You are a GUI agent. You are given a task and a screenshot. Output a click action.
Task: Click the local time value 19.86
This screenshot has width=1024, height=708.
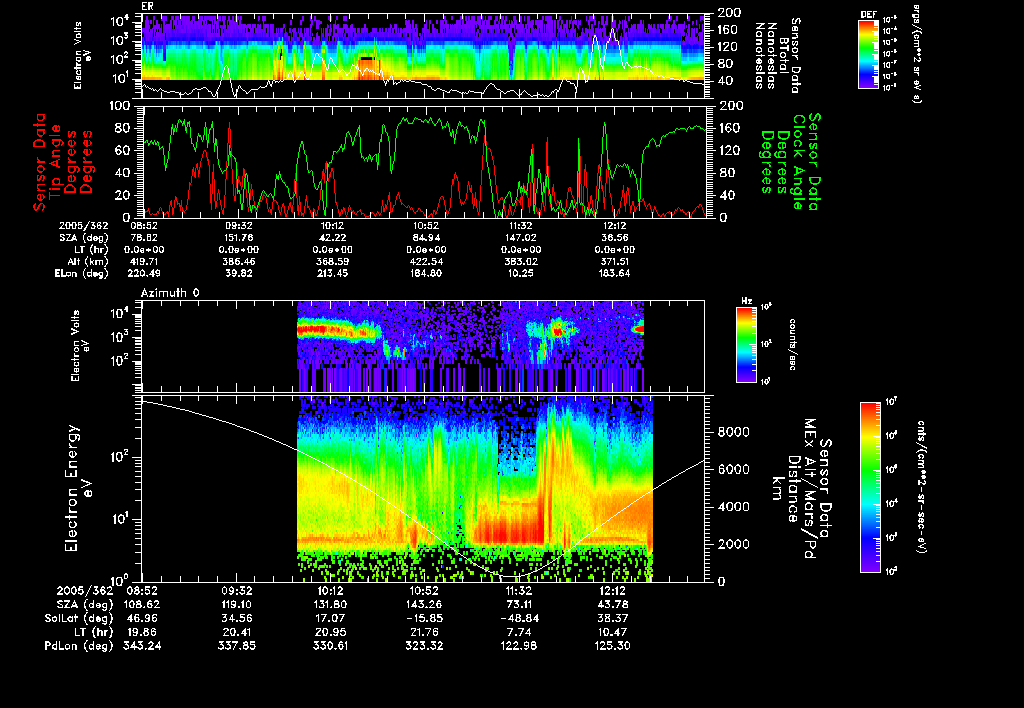[x=142, y=632]
